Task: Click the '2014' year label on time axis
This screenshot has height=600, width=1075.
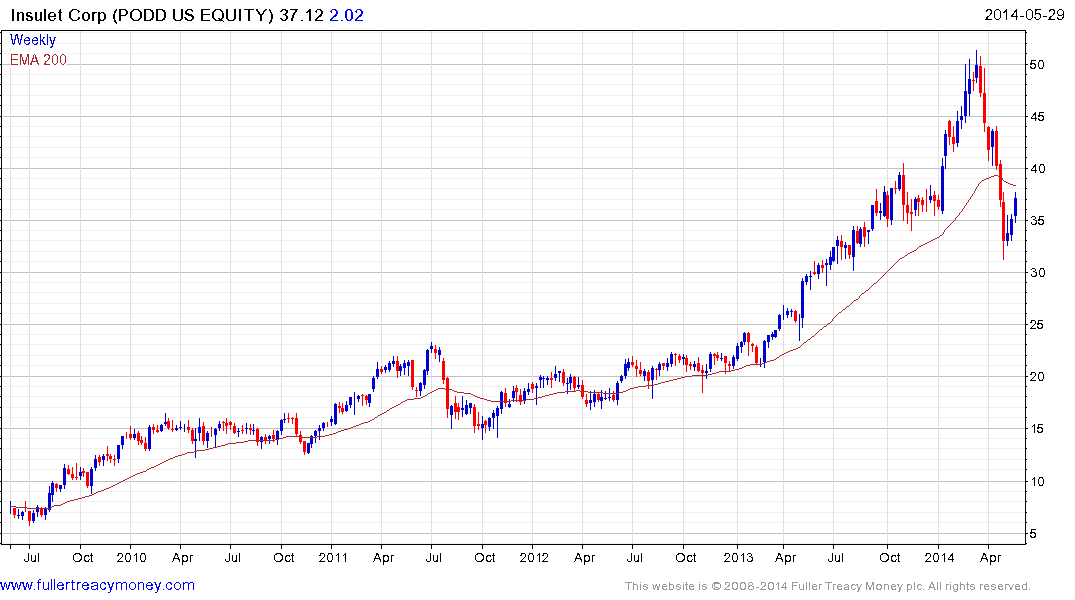Action: pyautogui.click(x=939, y=557)
